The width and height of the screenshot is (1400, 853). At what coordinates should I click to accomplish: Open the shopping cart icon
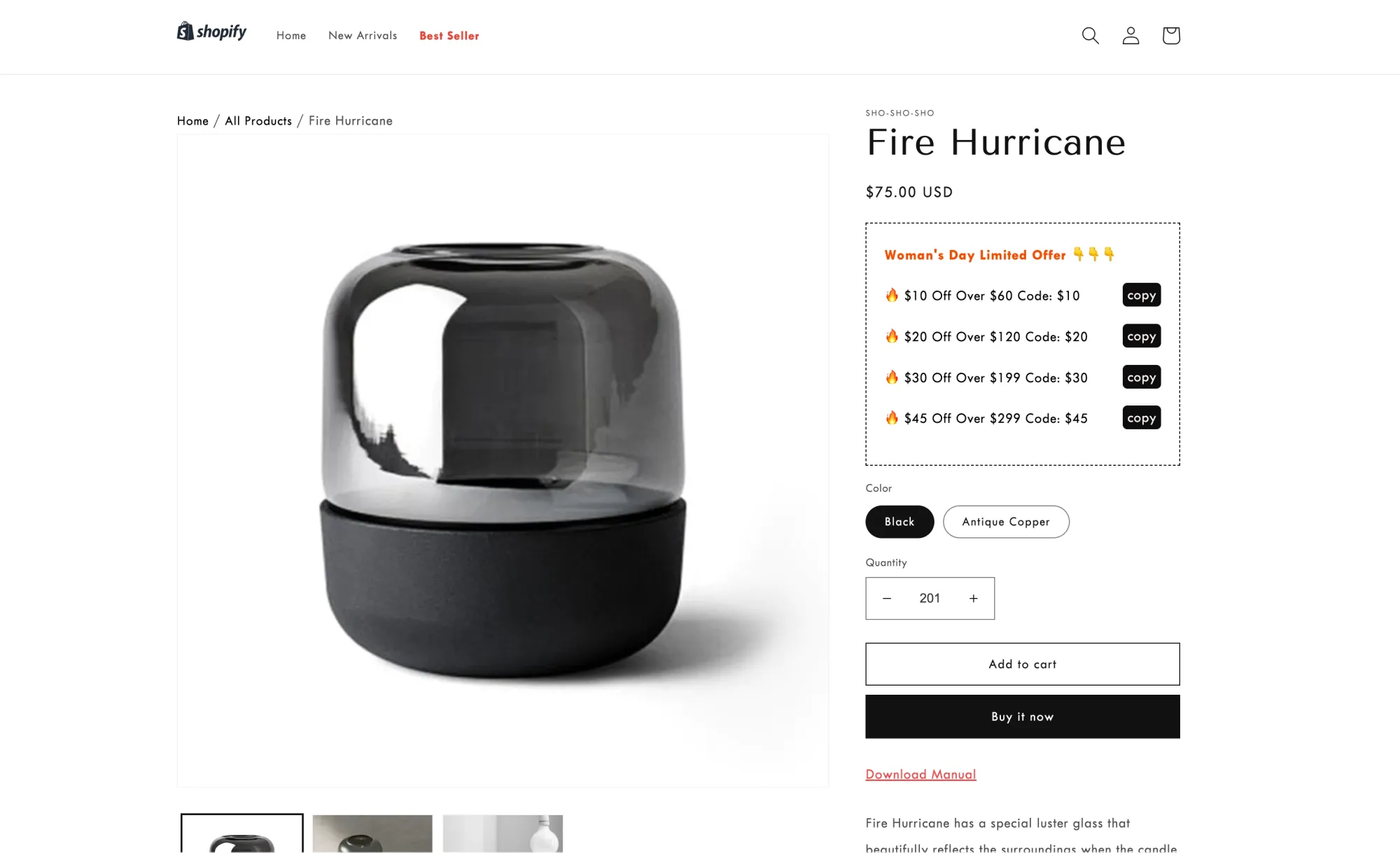pos(1171,36)
